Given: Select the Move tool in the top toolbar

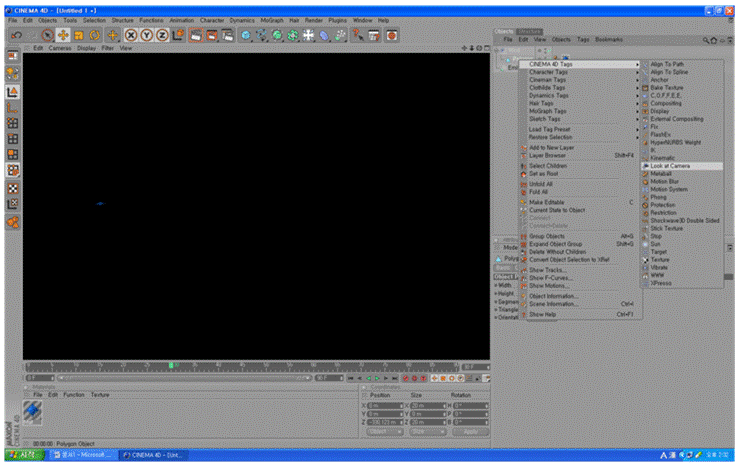Looking at the screenshot, I should [x=62, y=35].
